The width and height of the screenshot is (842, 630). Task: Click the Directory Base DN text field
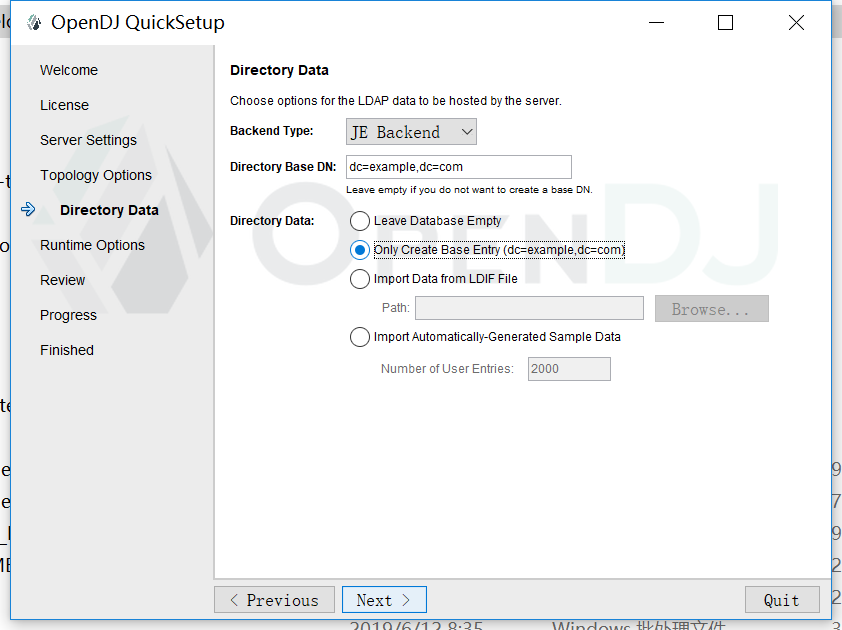(458, 167)
